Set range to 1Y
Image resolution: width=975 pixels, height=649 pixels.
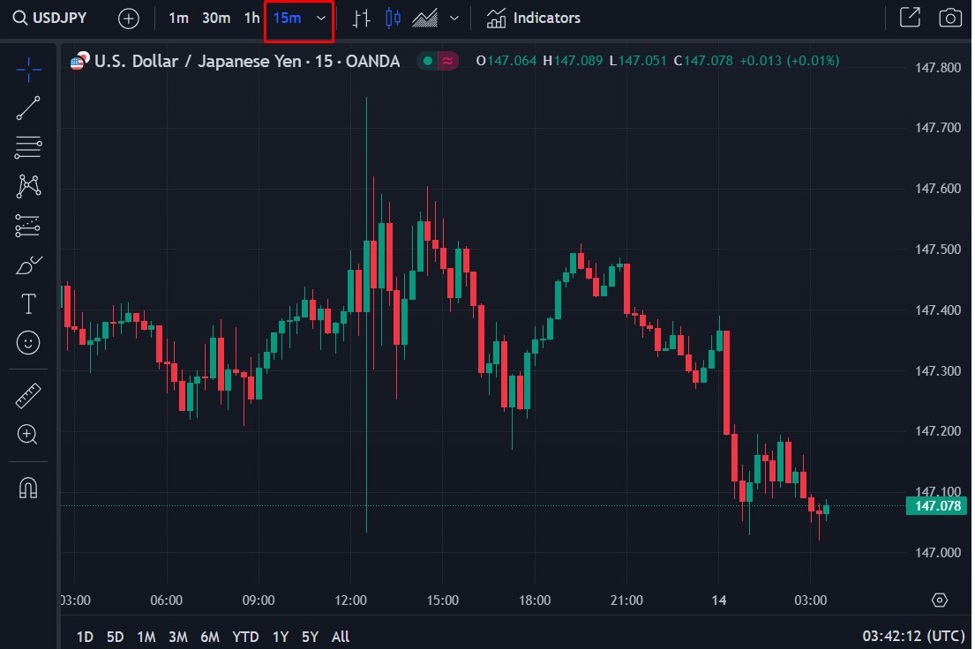280,637
